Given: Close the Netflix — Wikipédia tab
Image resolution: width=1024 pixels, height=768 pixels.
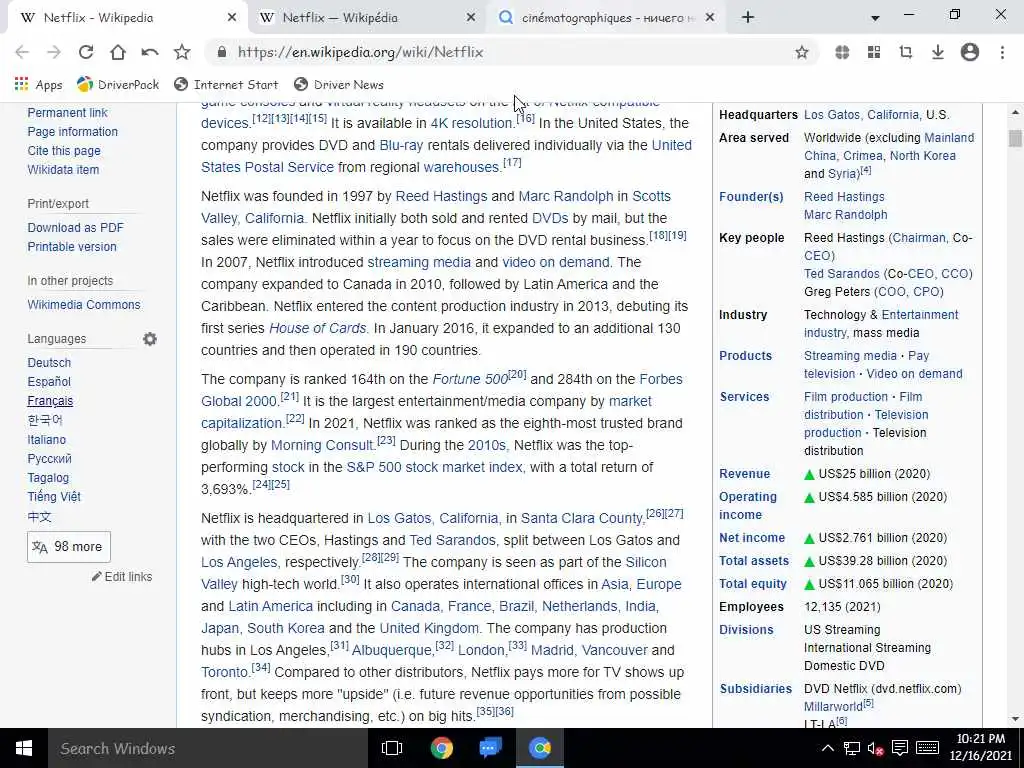Looking at the screenshot, I should 471,18.
